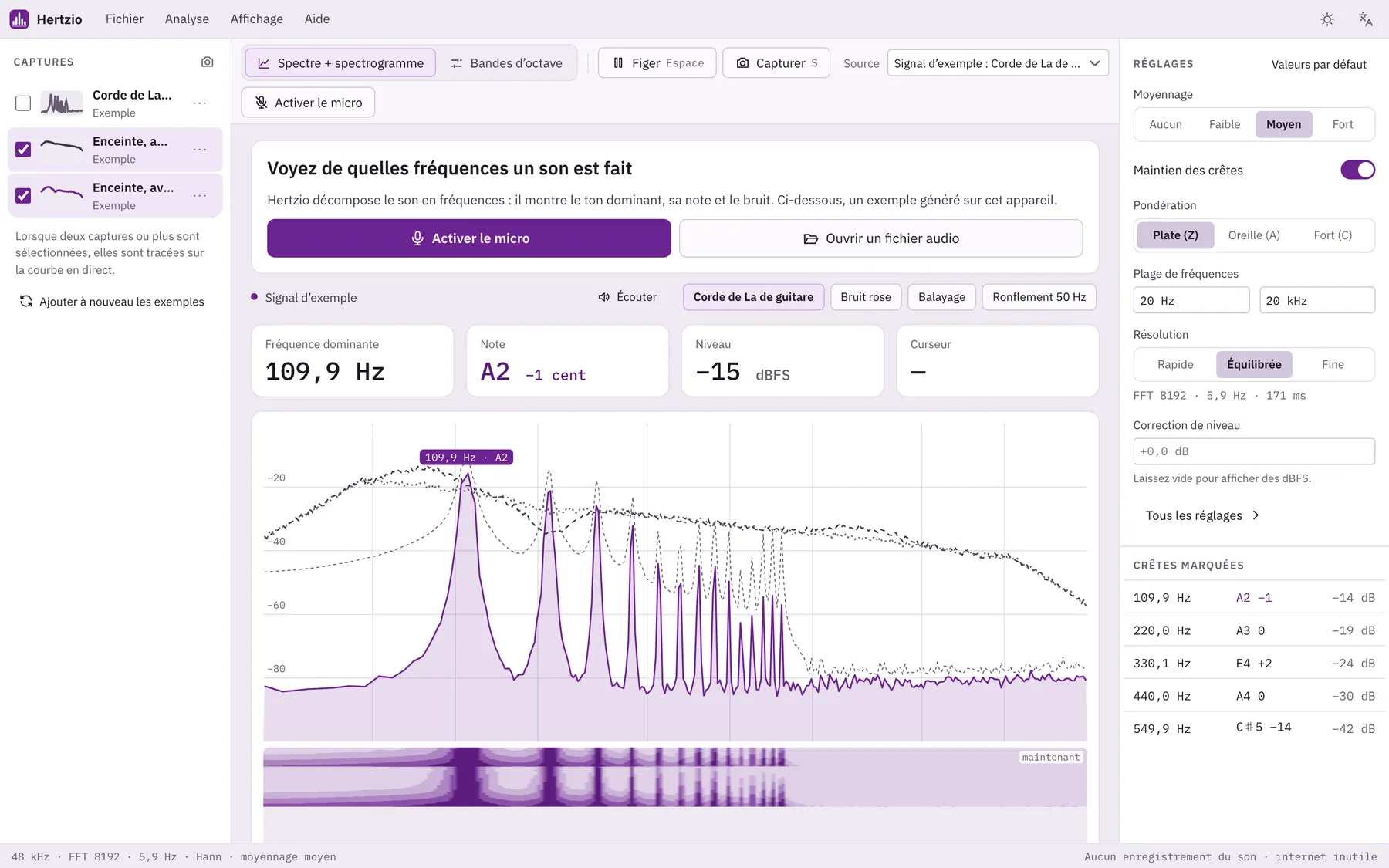Screen dimensions: 1389x868
Task: Select the 220,0 Hz marked peak row
Action: click(x=1254, y=630)
